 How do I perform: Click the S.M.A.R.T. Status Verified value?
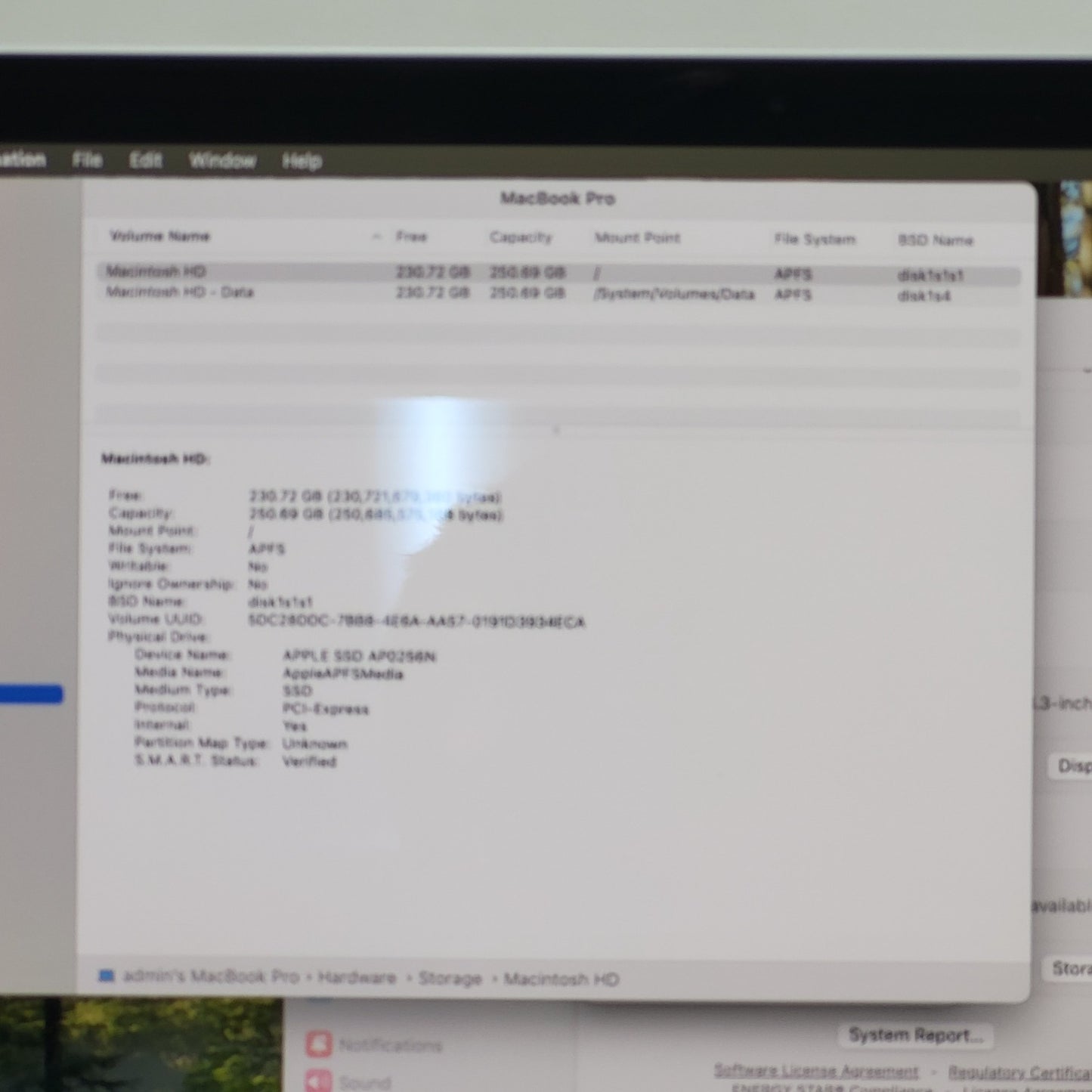click(x=309, y=761)
